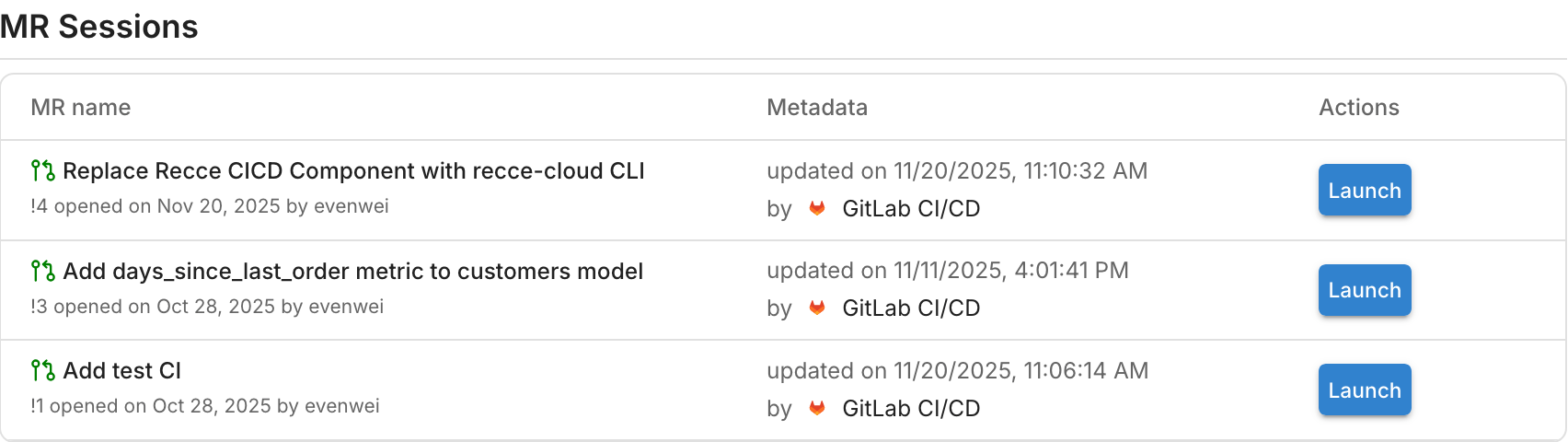This screenshot has height=442, width=1568.
Task: Open 'Replace Recce CICD Component with recce-cloud CLI' MR
Action: (353, 170)
